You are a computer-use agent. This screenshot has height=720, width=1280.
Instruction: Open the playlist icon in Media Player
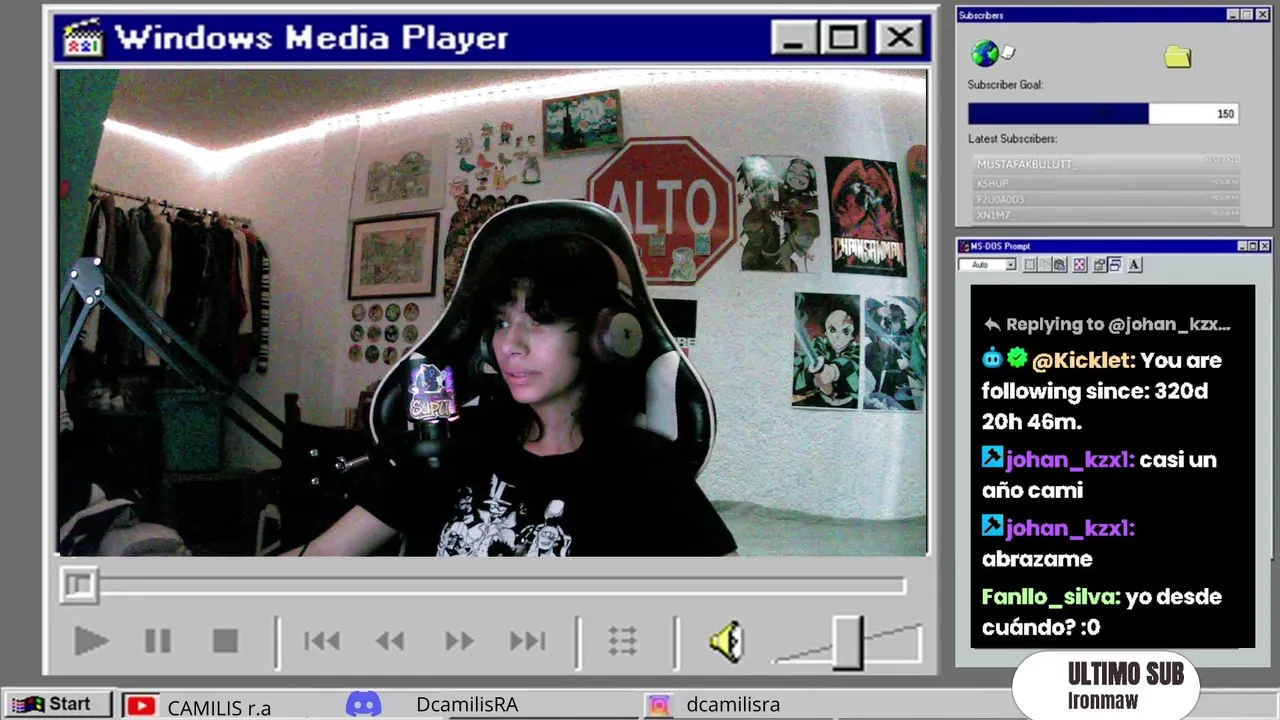coord(623,641)
